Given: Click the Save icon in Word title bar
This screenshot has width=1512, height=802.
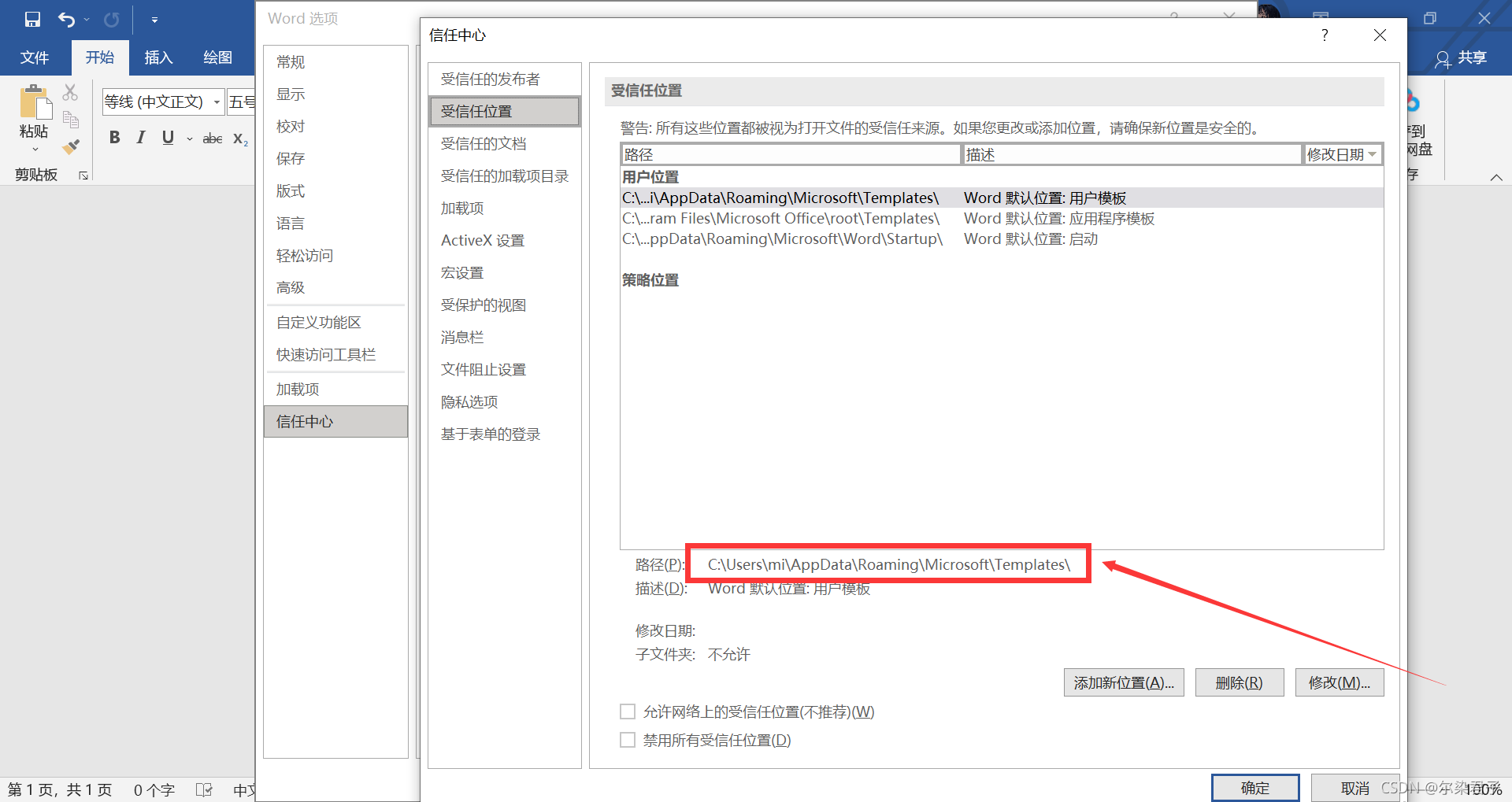Looking at the screenshot, I should (32, 19).
